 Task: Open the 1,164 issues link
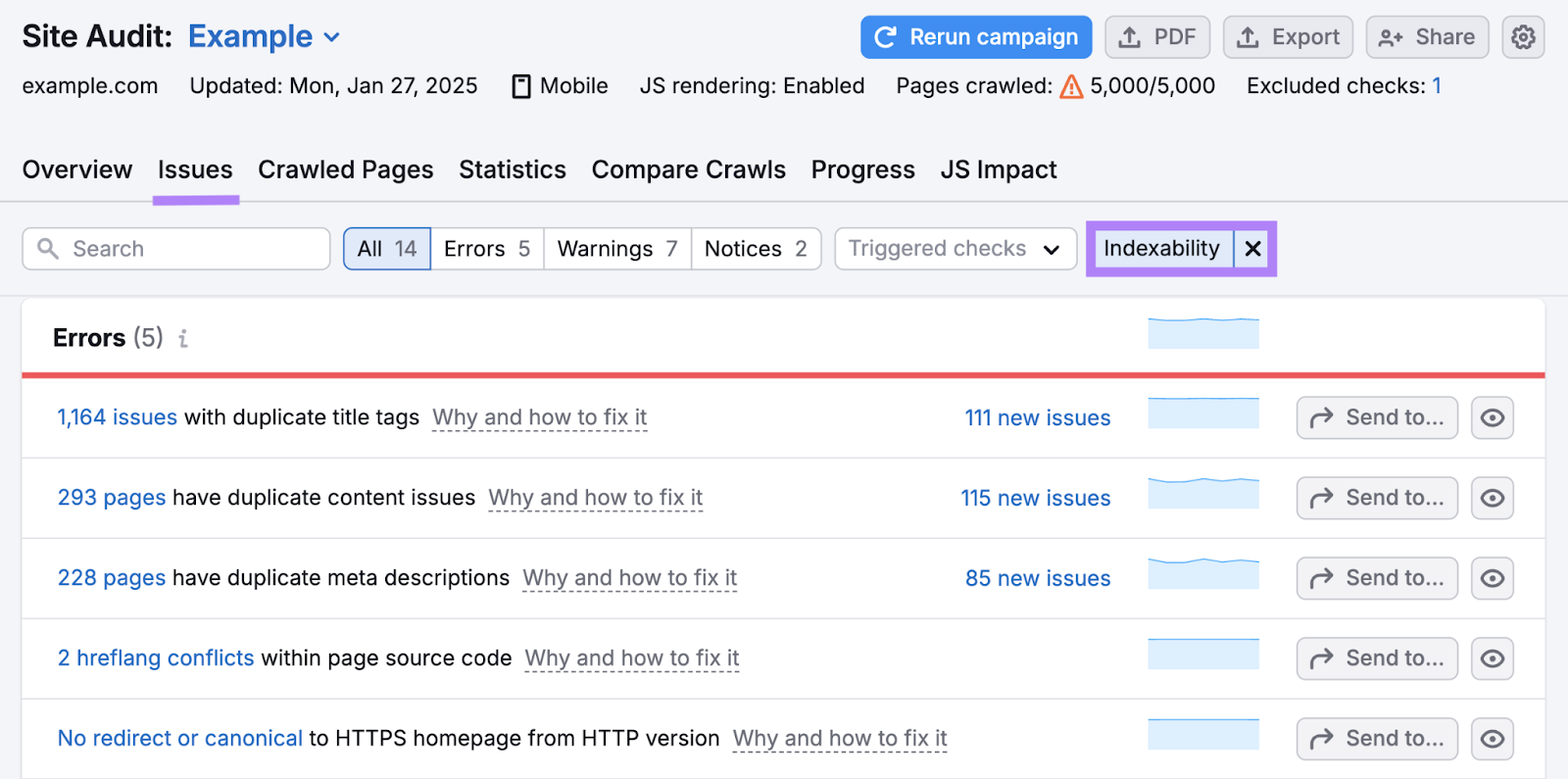tap(118, 417)
